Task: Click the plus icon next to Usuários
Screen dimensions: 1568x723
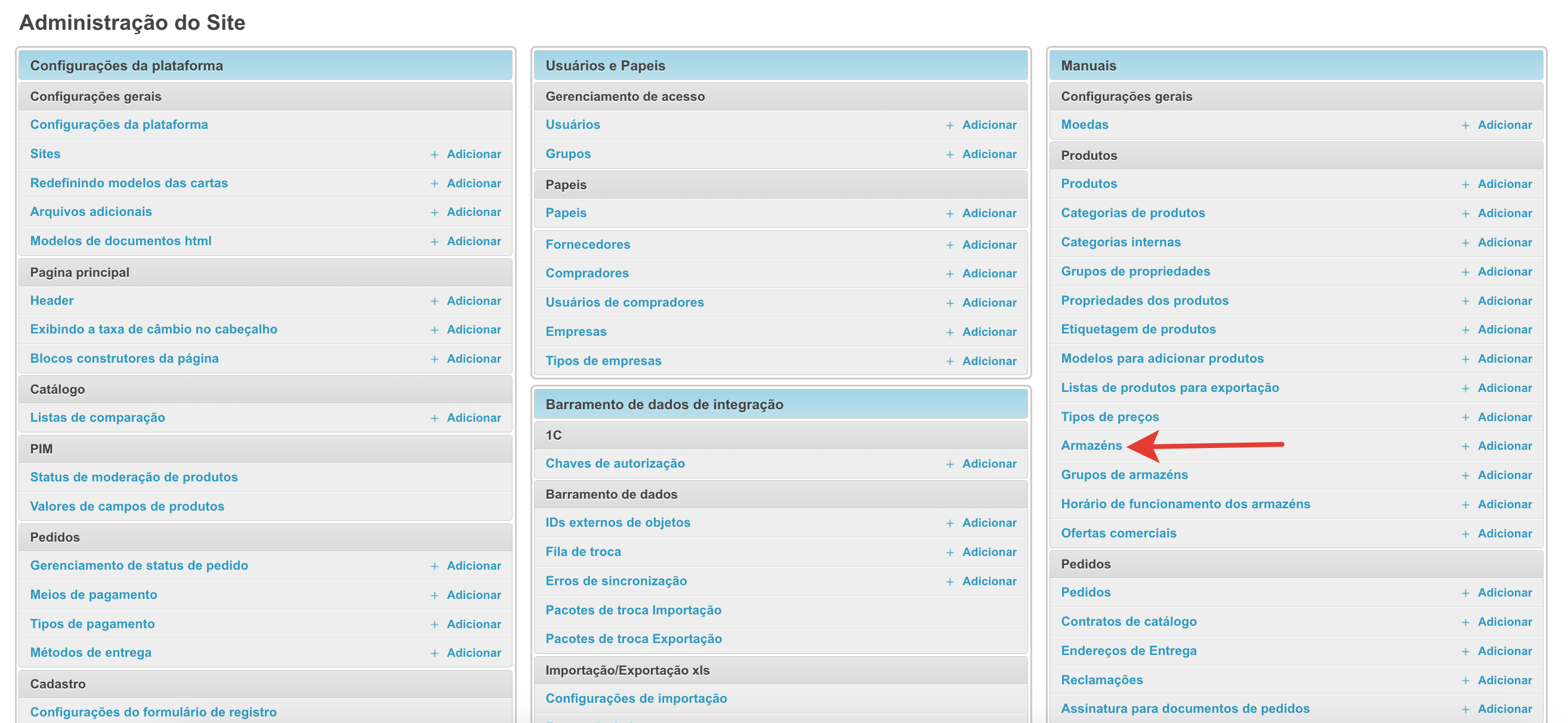Action: [x=949, y=125]
